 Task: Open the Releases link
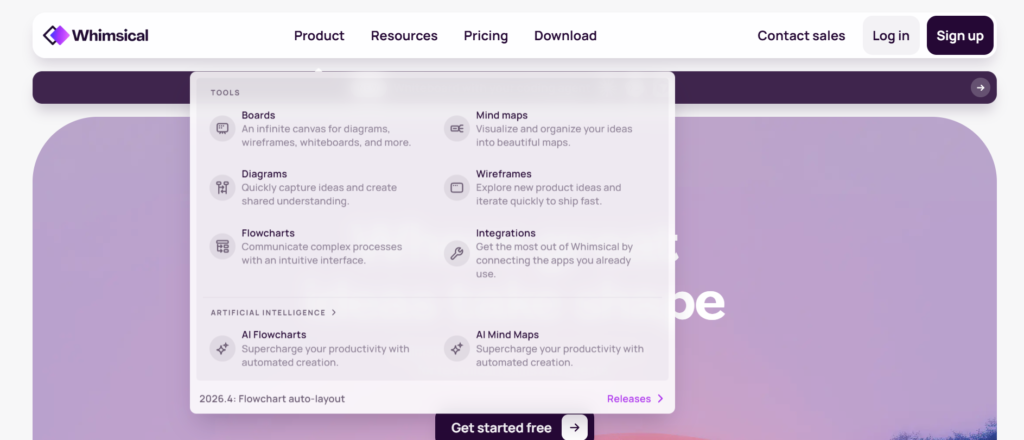[x=635, y=399]
